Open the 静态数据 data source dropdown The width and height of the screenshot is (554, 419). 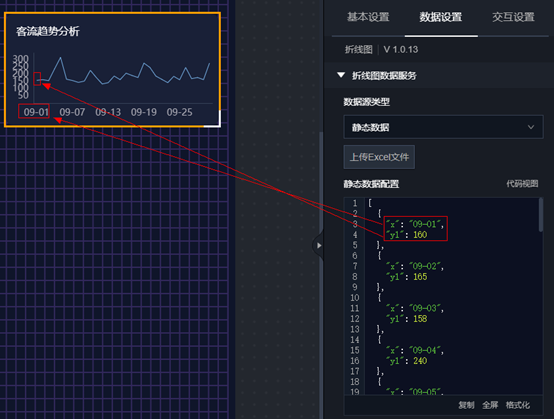[x=443, y=127]
